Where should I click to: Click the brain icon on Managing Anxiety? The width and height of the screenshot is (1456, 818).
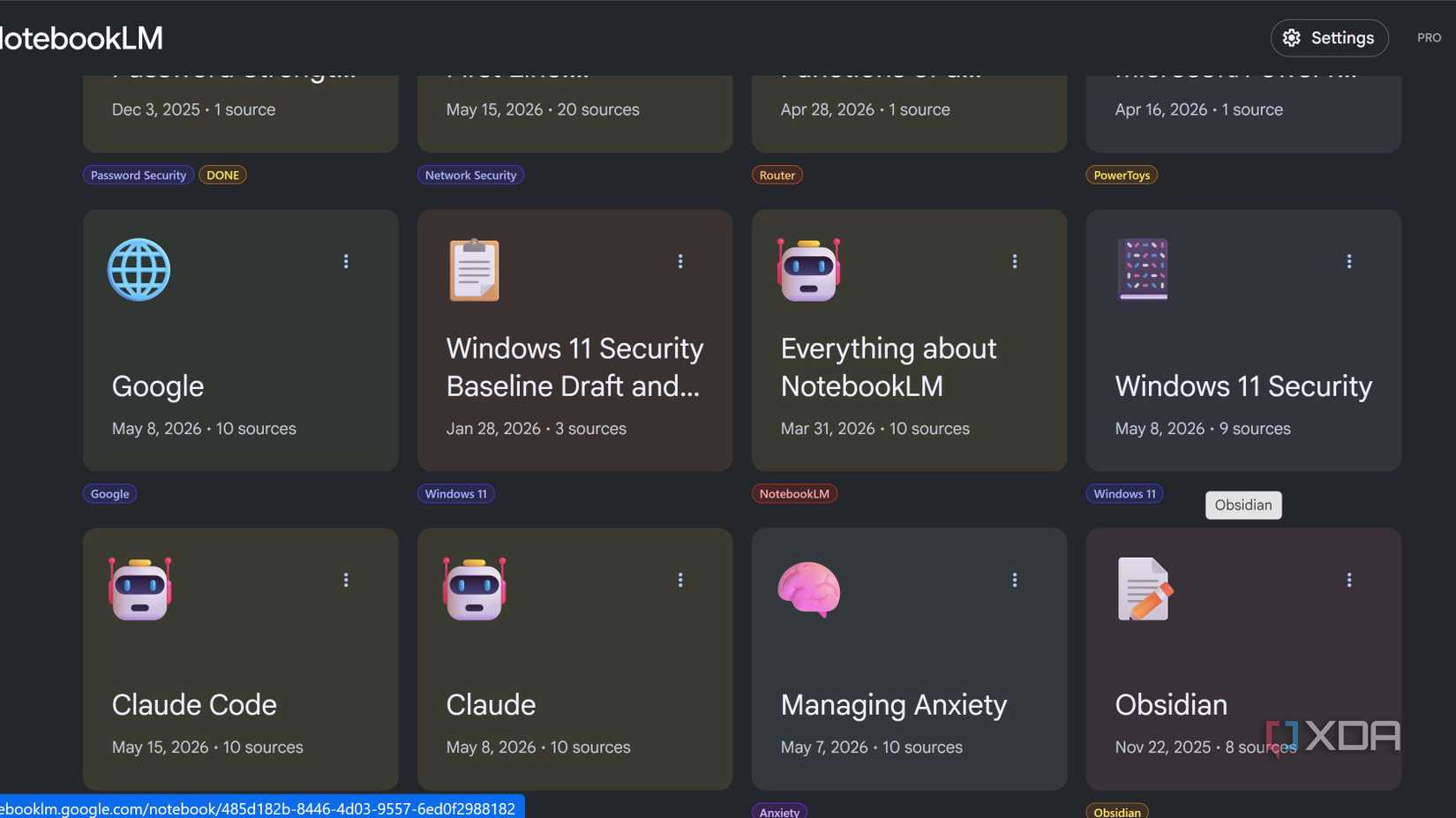[x=808, y=589]
